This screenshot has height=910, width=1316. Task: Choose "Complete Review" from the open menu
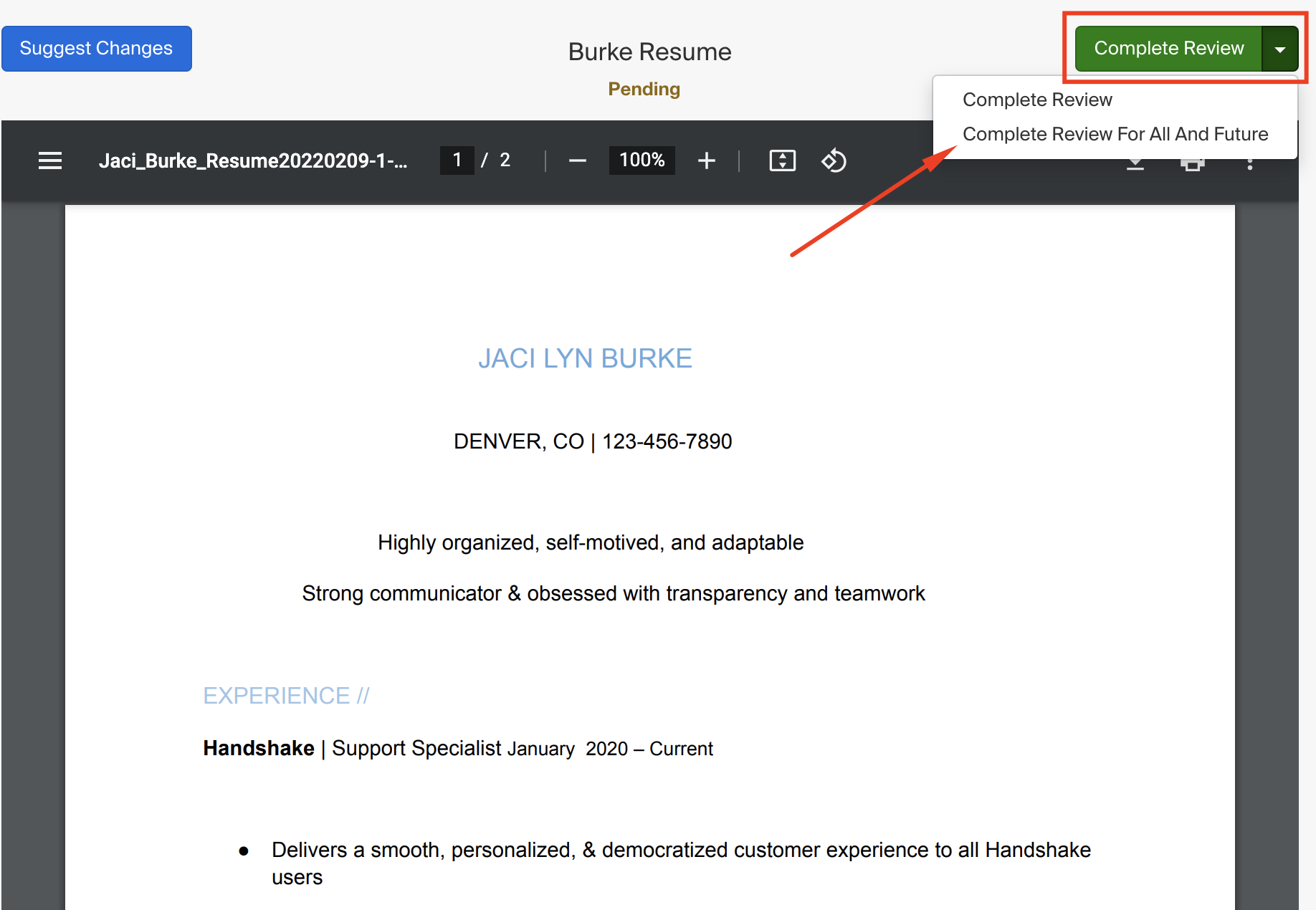[1037, 100]
